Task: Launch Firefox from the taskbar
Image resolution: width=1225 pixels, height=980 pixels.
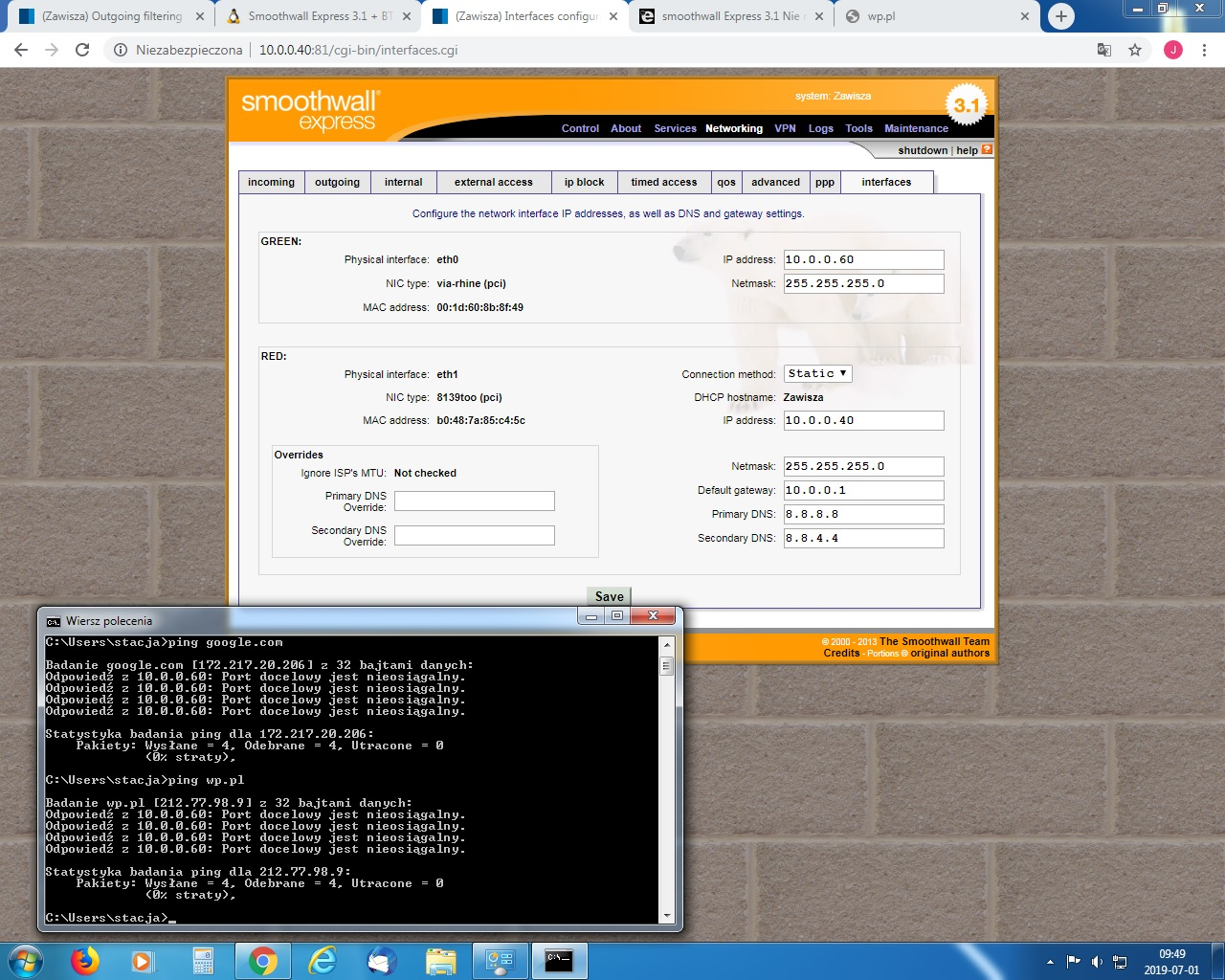Action: pyautogui.click(x=85, y=962)
